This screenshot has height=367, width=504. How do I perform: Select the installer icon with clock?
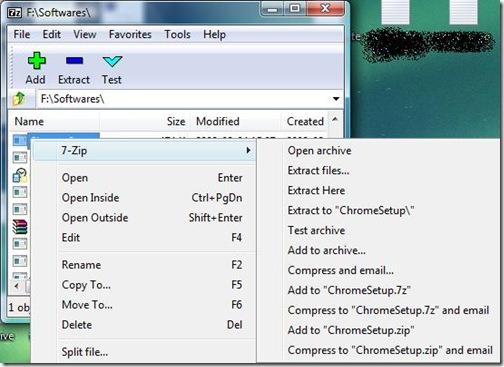pyautogui.click(x=20, y=175)
